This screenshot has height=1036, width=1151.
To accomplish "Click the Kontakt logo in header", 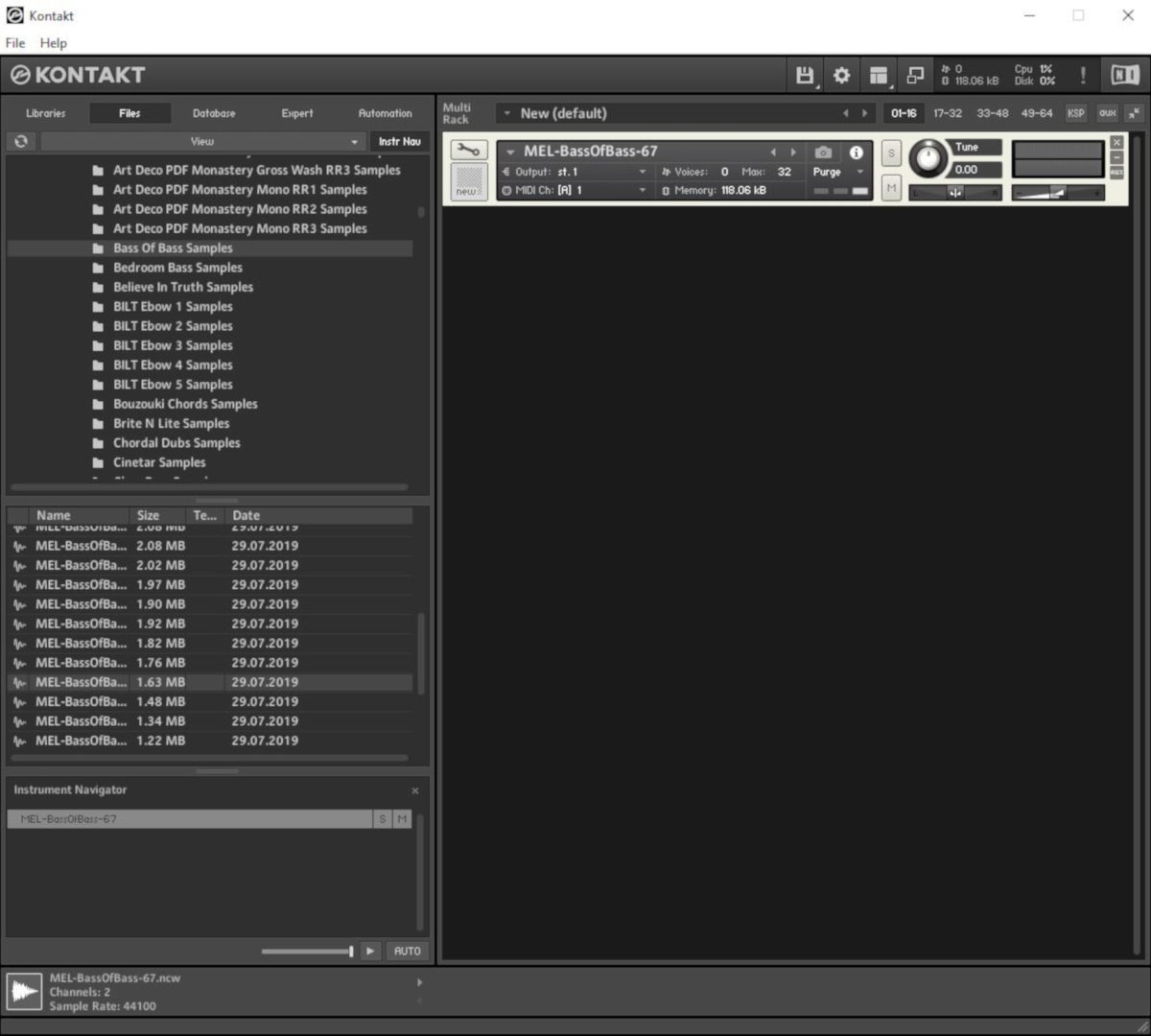I will click(x=78, y=75).
